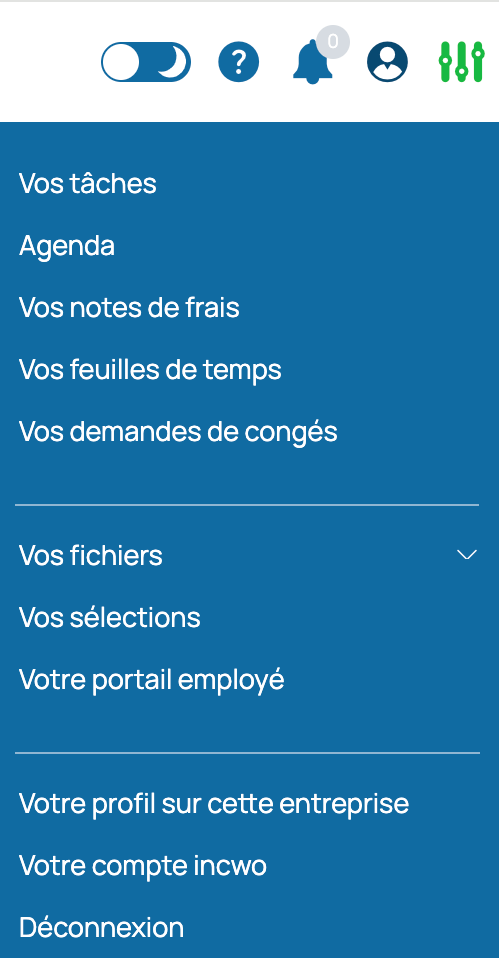Click the Vos fichiers menu entry
The height and width of the screenshot is (958, 499).
(91, 555)
